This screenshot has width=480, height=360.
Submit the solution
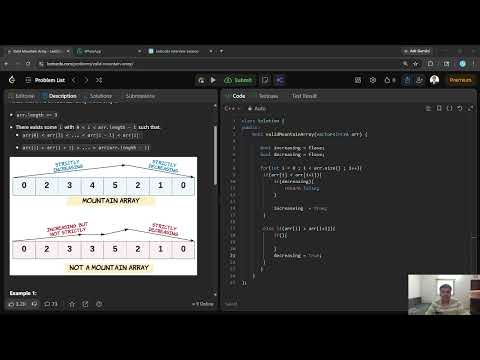tap(239, 80)
